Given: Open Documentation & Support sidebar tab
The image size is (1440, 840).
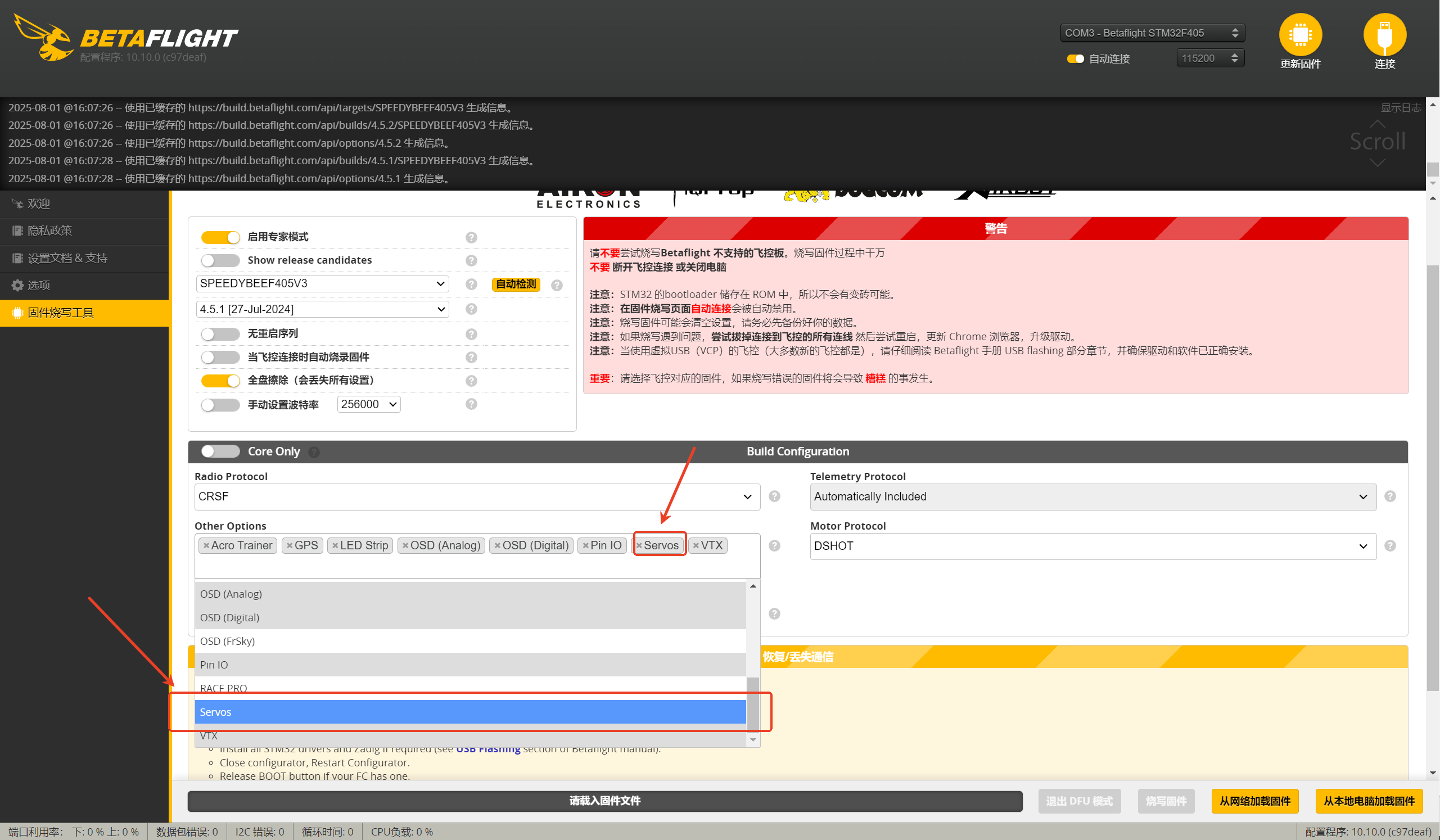Looking at the screenshot, I should click(84, 258).
